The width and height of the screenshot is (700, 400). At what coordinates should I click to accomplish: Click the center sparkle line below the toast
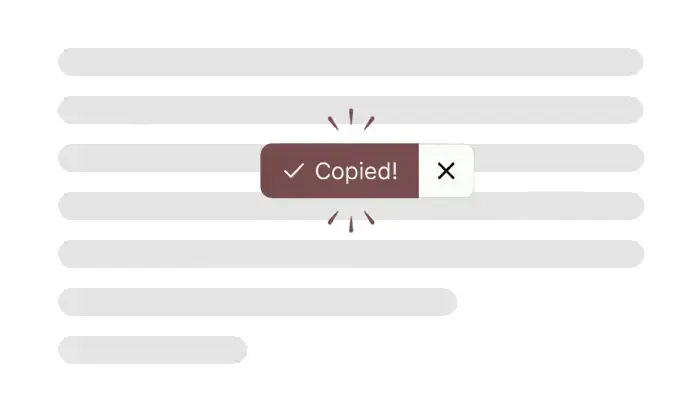coord(351,224)
